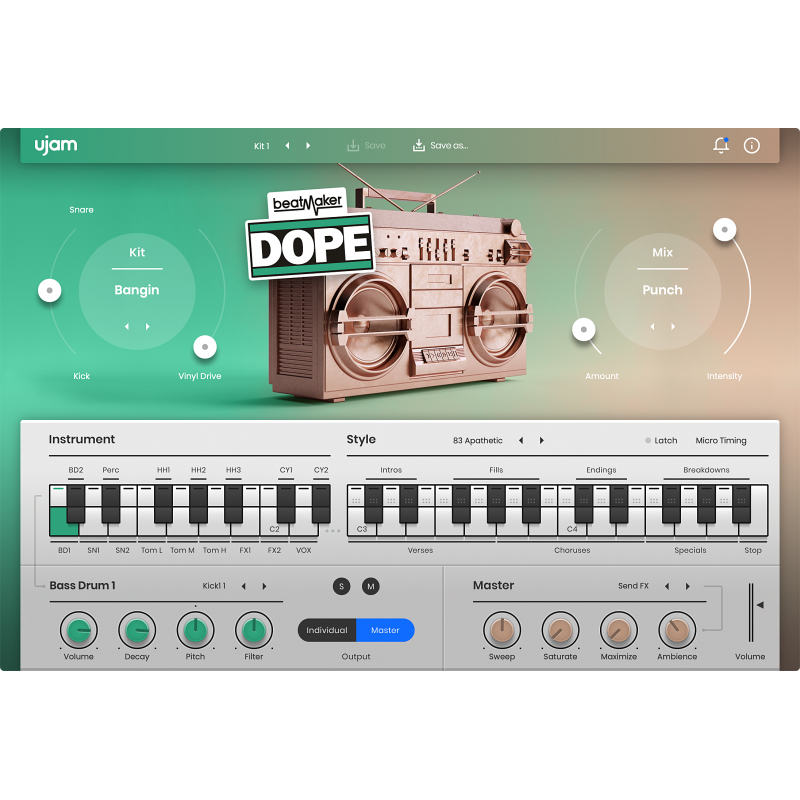Screen dimensions: 800x800
Task: Click the ujam logo
Action: (55, 146)
